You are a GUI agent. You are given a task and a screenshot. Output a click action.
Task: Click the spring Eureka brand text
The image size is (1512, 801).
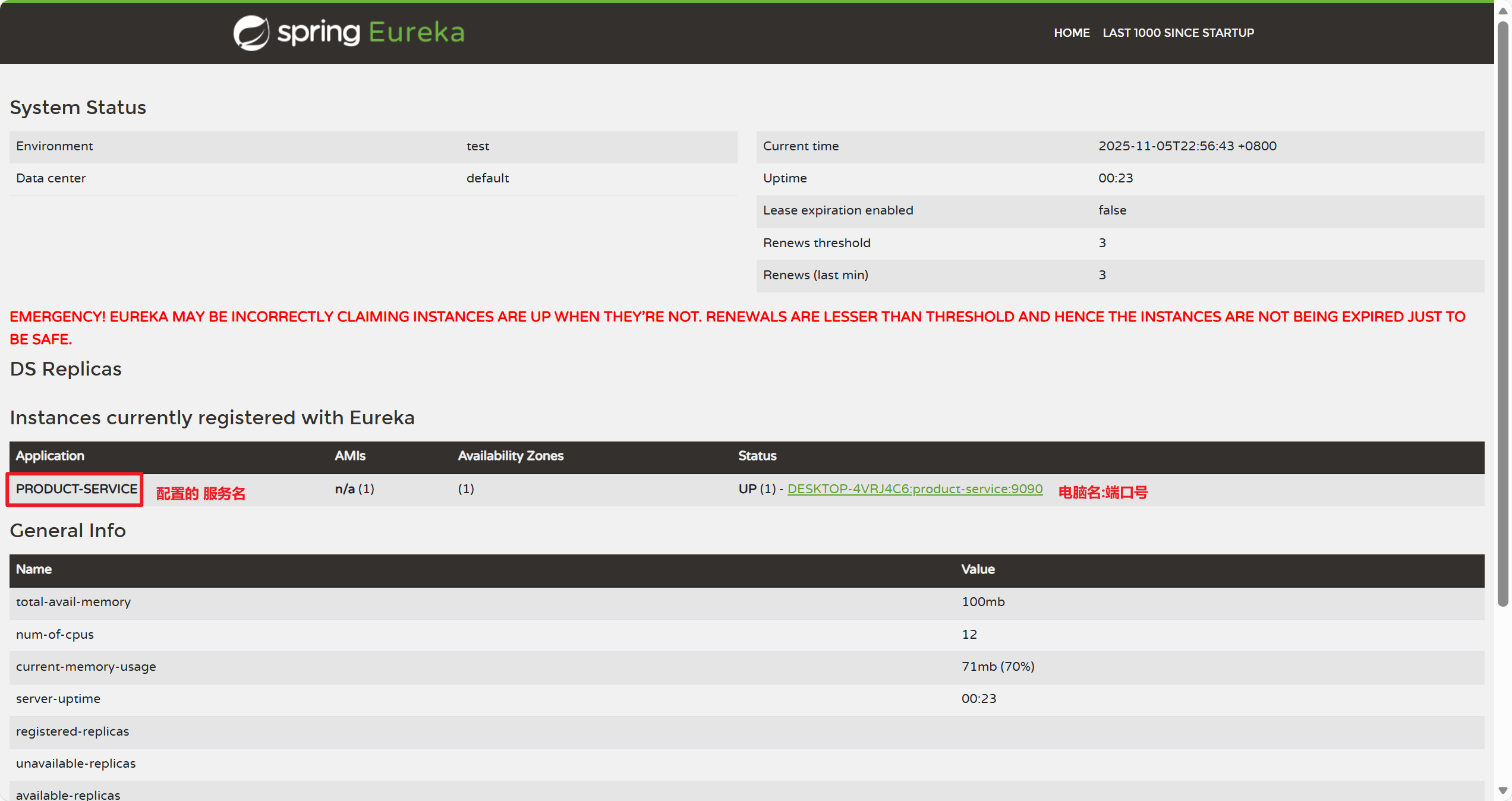[x=371, y=32]
